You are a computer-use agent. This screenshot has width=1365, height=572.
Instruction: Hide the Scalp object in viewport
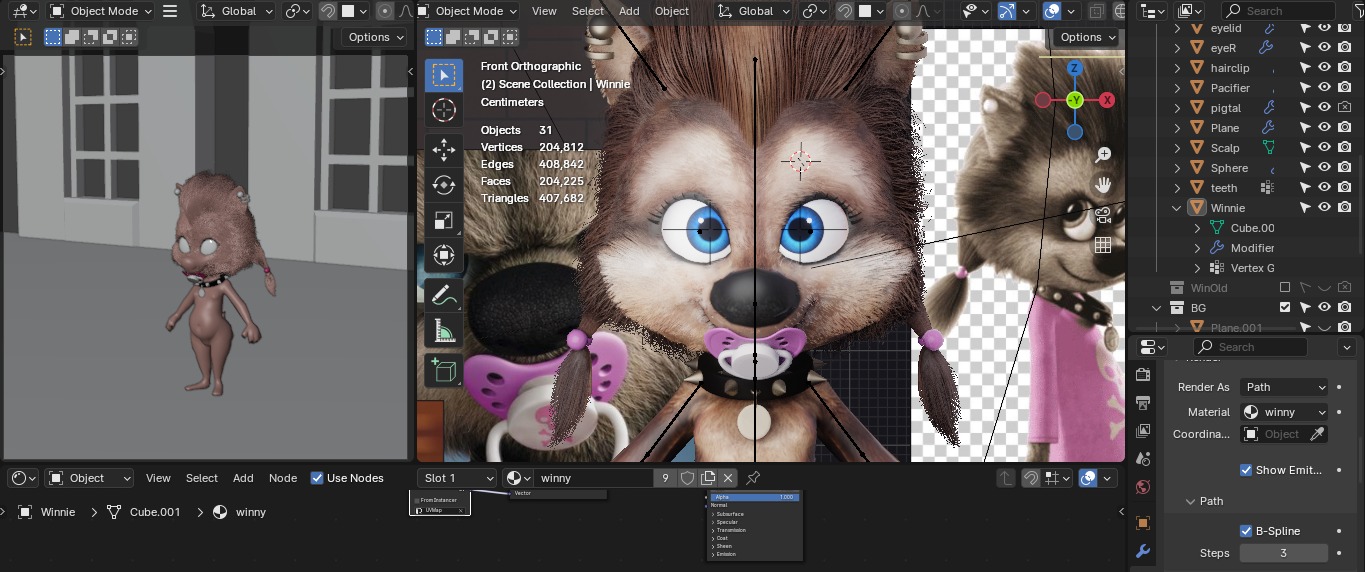click(1324, 148)
